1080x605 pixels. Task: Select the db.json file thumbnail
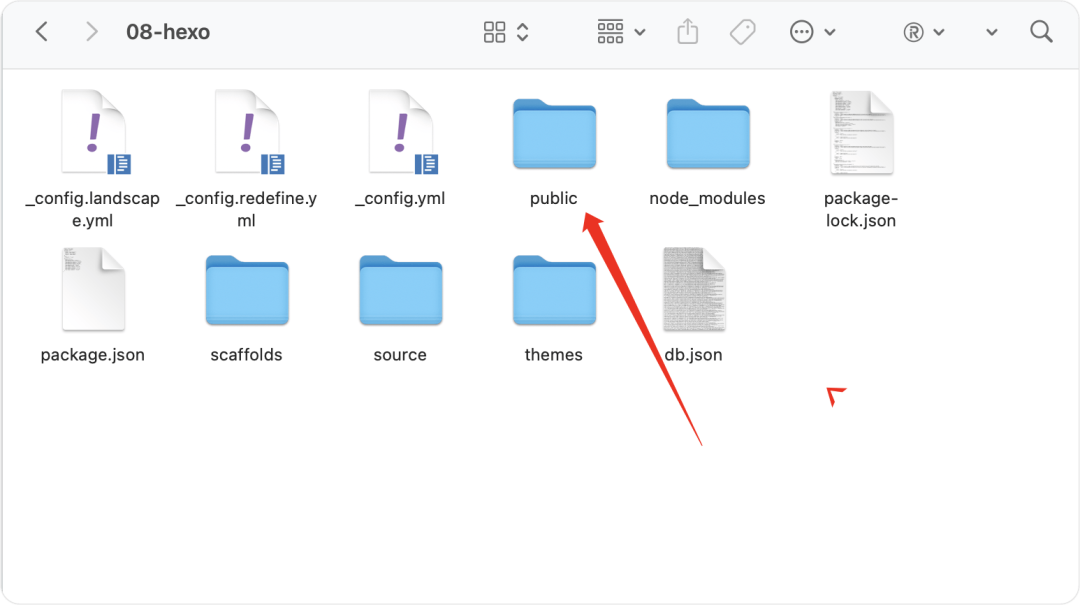tap(694, 289)
